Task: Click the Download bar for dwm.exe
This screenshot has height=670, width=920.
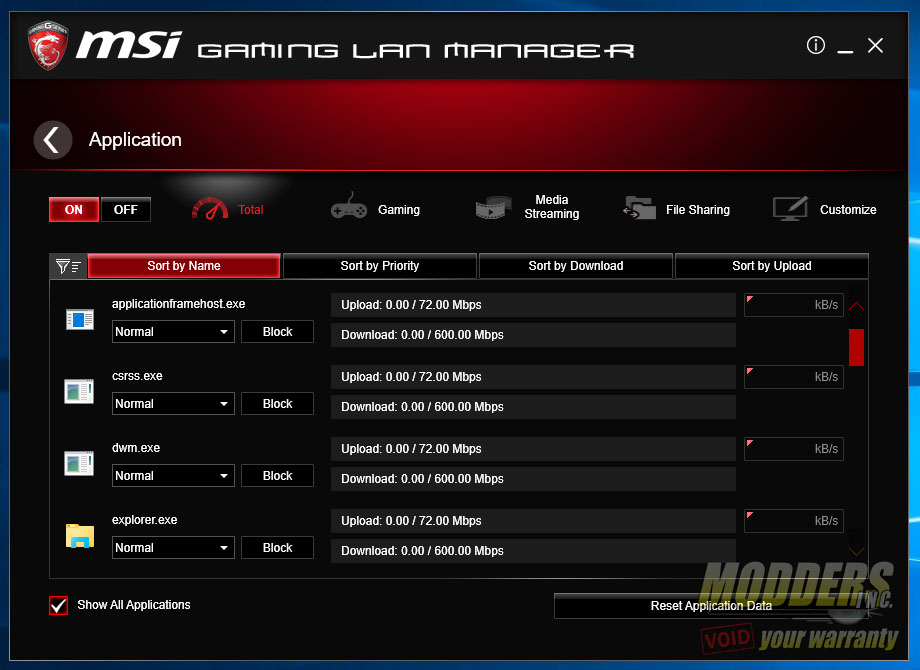Action: point(533,479)
